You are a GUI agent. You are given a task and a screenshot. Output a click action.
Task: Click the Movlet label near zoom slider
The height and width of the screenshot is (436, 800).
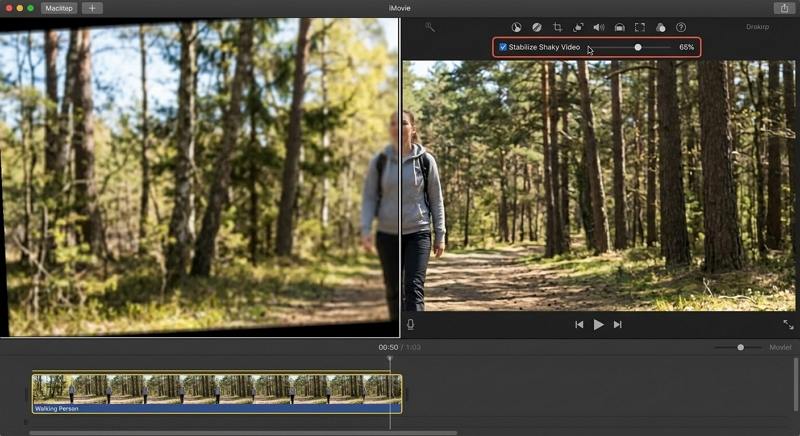point(780,347)
